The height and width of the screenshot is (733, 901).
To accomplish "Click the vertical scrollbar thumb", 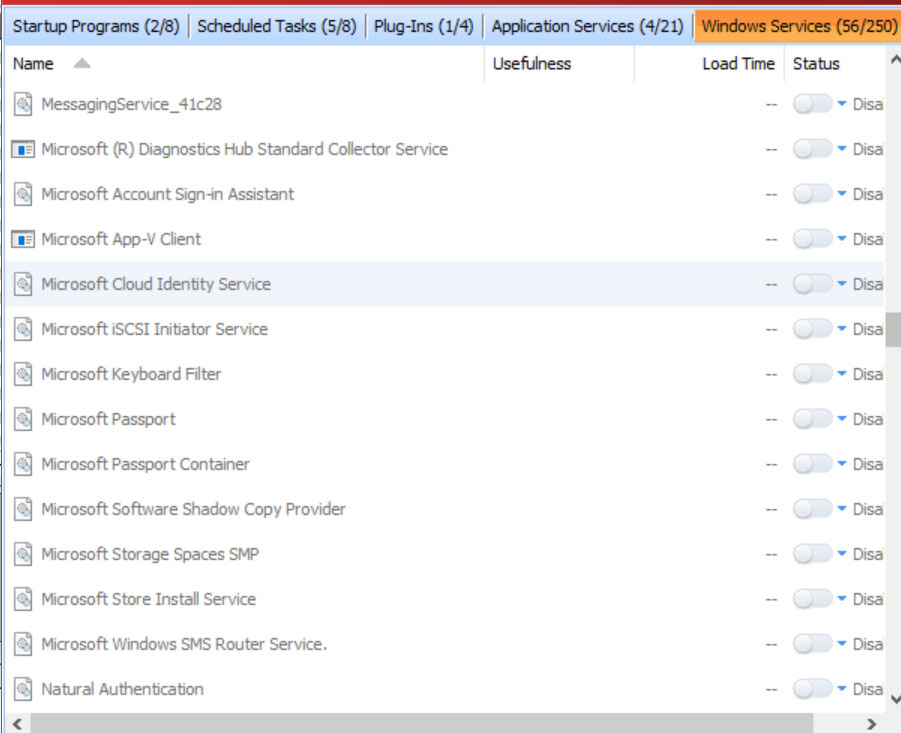I will pos(893,330).
